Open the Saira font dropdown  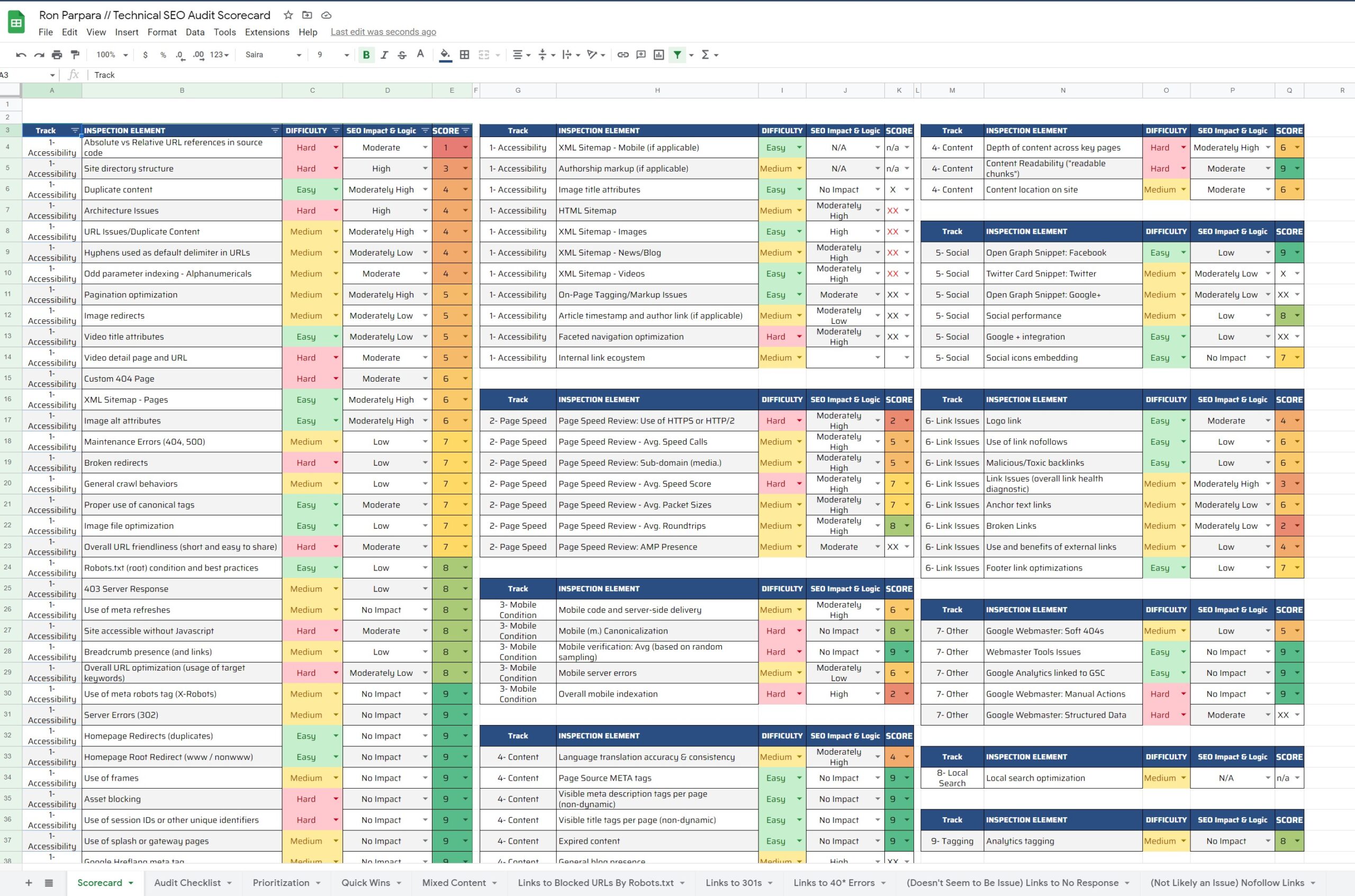click(273, 55)
